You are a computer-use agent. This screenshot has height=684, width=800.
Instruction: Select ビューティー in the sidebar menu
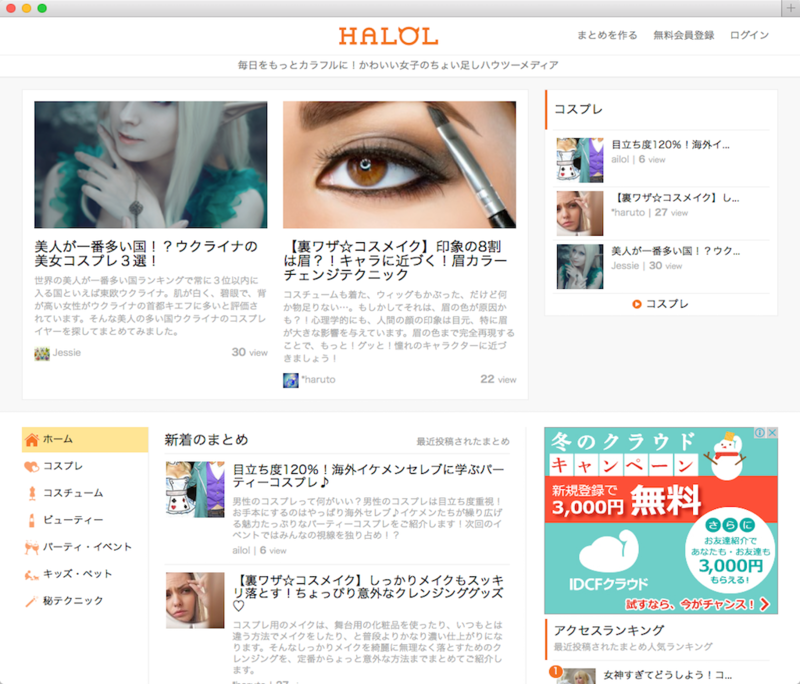(x=85, y=520)
